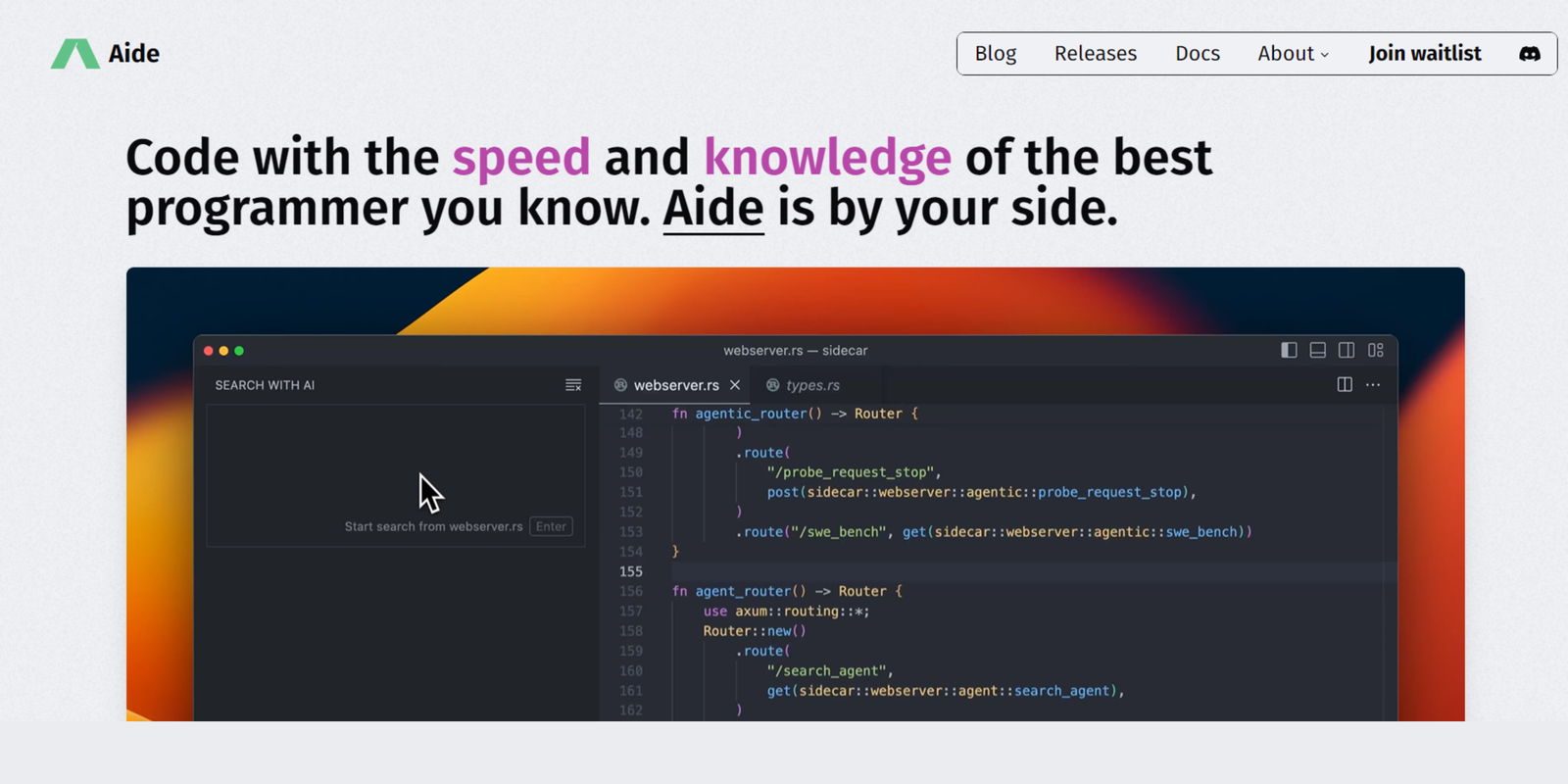Image resolution: width=1568 pixels, height=784 pixels.
Task: Go to the Releases page
Action: (x=1096, y=54)
